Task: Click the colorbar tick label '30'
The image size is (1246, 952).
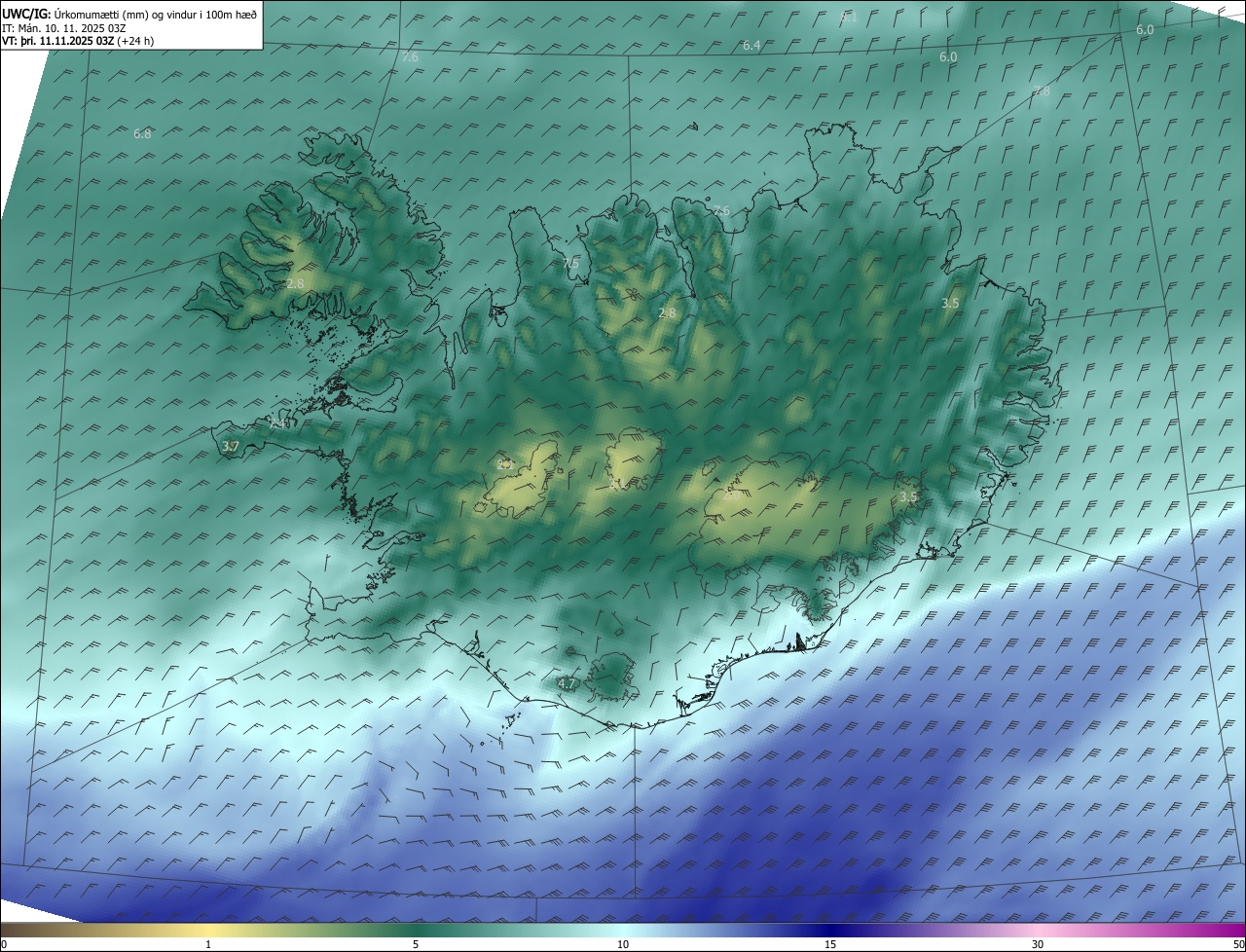Action: [x=1038, y=944]
